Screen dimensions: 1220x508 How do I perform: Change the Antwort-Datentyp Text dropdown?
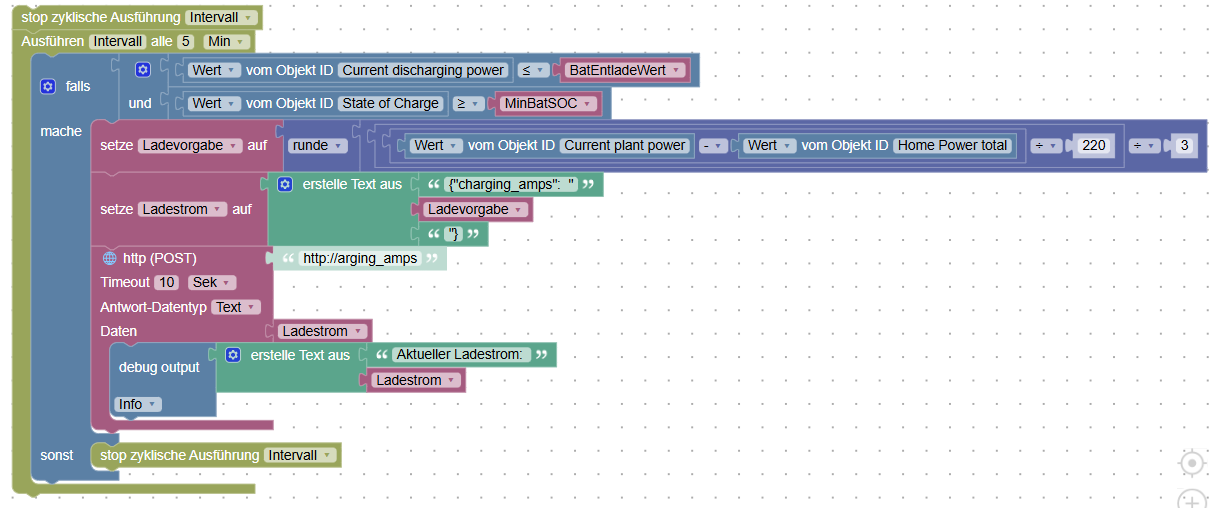click(237, 307)
